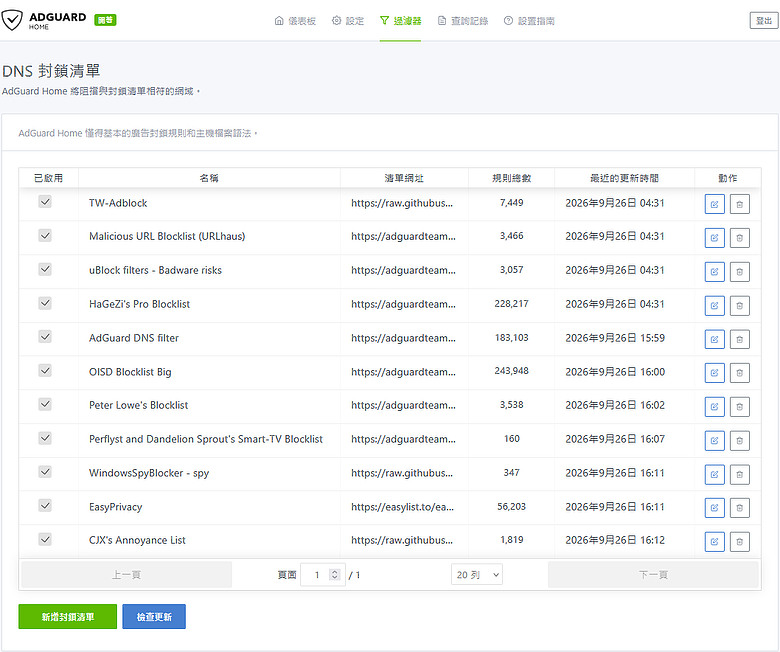780x652 pixels.
Task: Edit the Smart-TV Blocklist entry
Action: tap(714, 440)
